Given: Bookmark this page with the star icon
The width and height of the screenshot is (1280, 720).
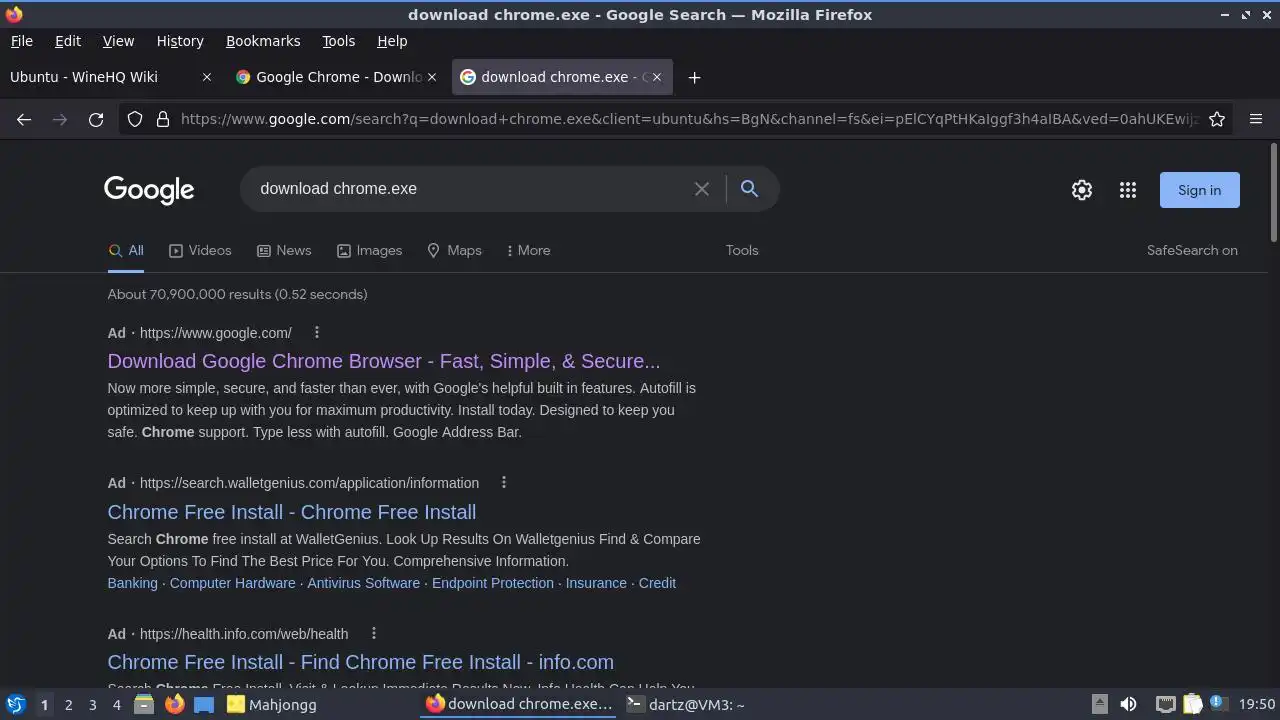Looking at the screenshot, I should pos(1217,119).
